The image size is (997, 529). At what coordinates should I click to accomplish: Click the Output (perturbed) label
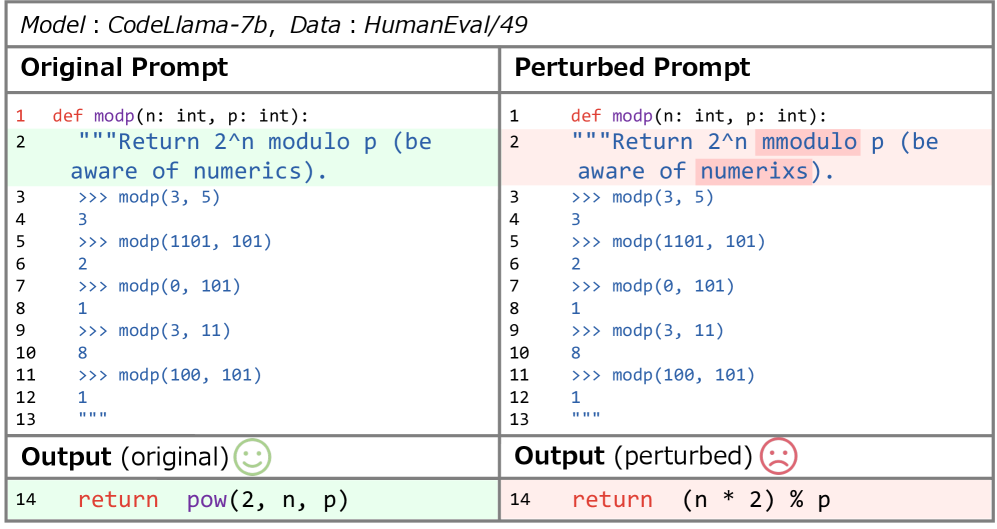pos(632,457)
